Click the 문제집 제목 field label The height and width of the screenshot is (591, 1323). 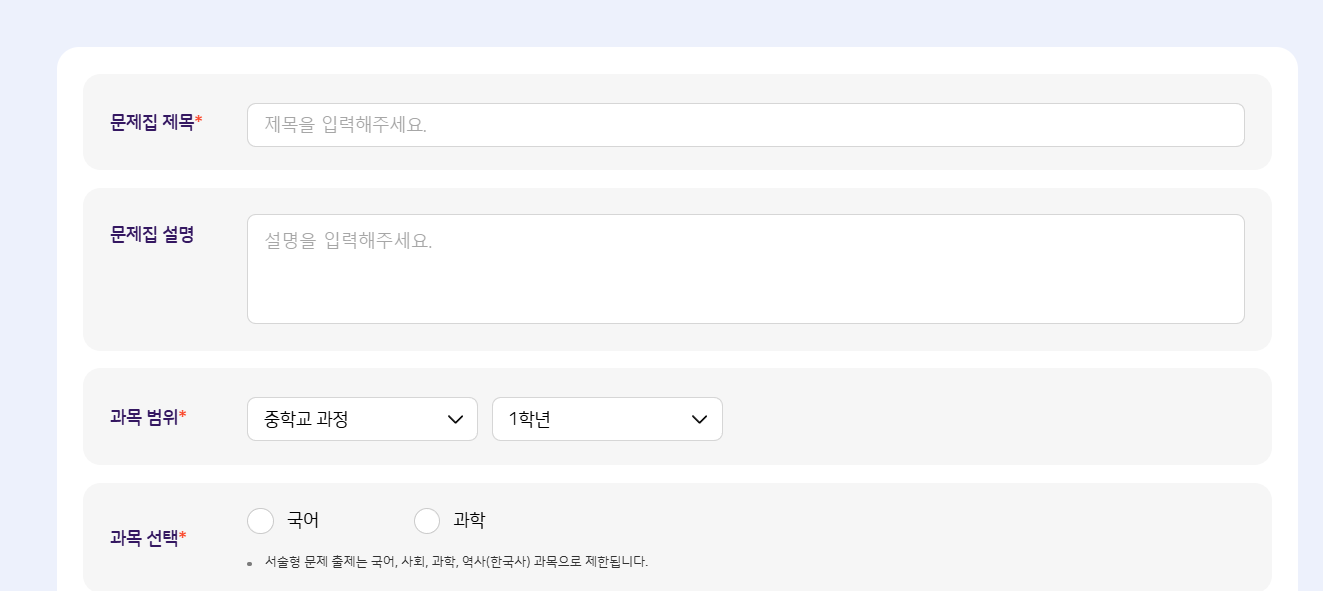point(152,123)
